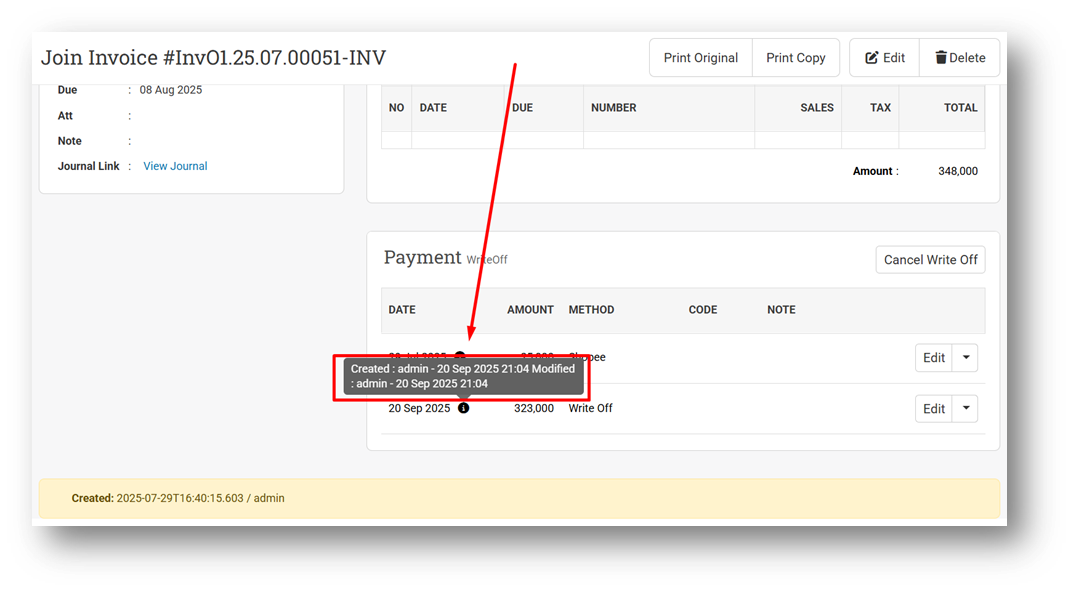Image resolution: width=1072 pixels, height=591 pixels.
Task: Select the Join Invoice title text
Action: (x=213, y=57)
